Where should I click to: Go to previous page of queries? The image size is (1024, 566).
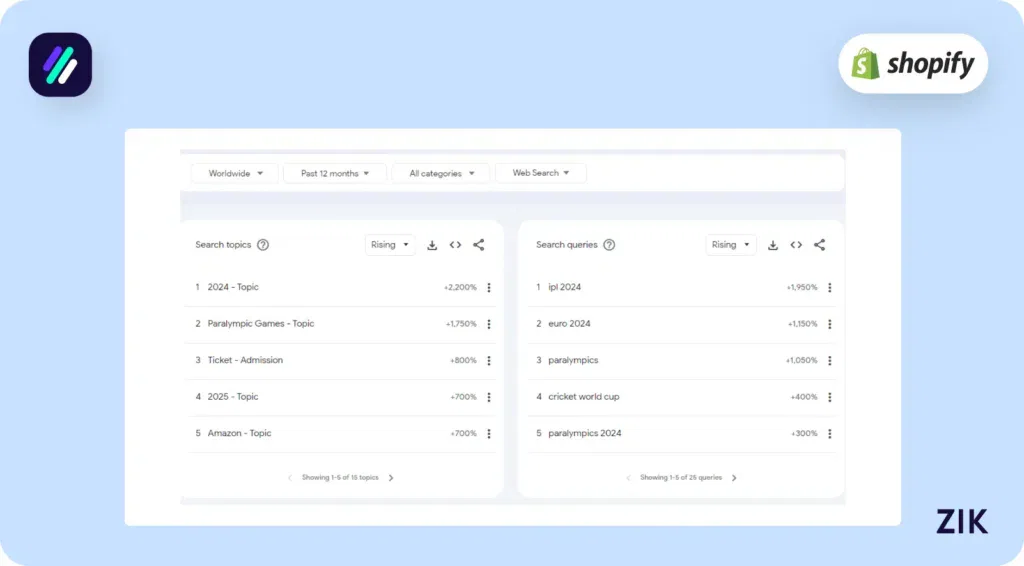click(x=628, y=478)
